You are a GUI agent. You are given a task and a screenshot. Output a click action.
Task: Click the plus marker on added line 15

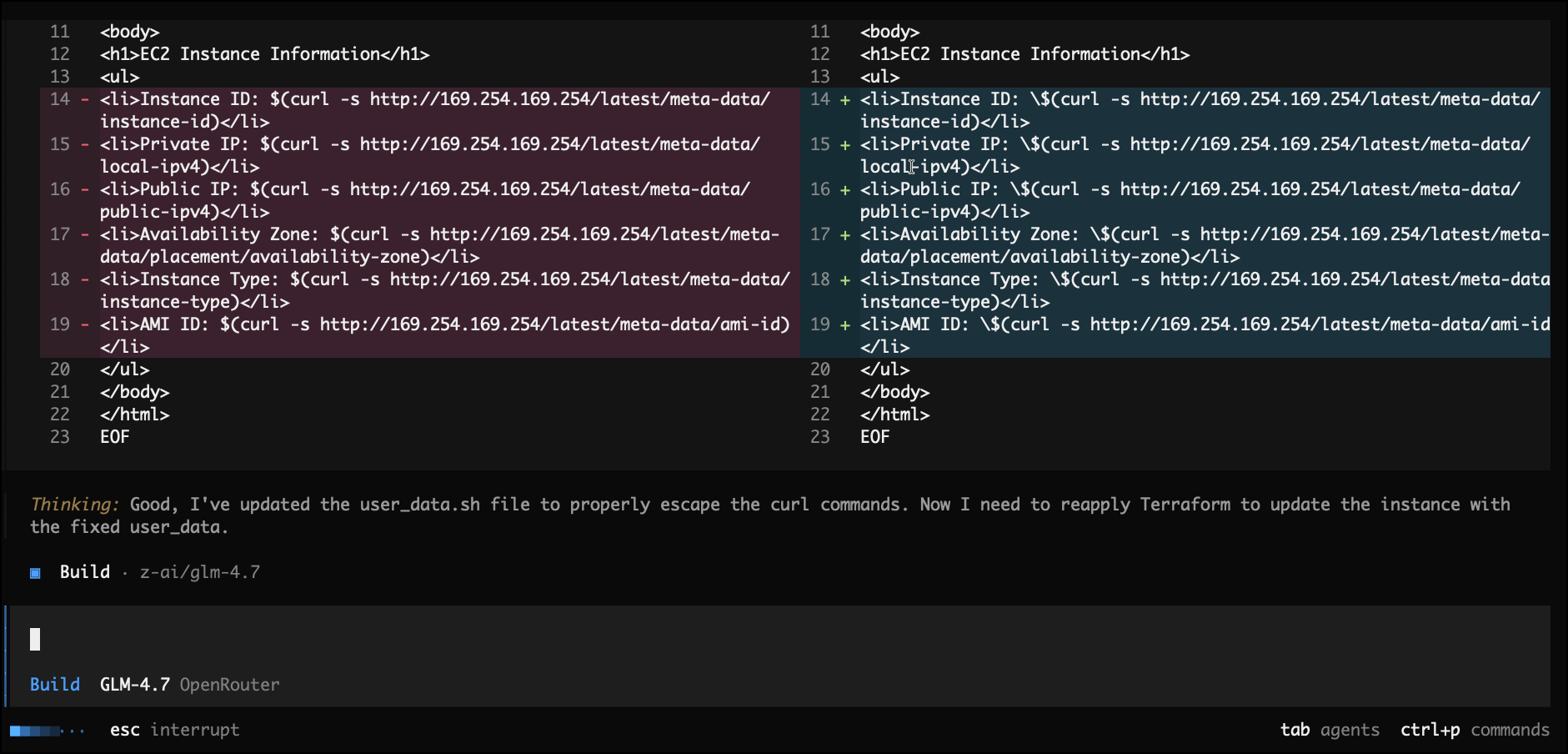[x=845, y=144]
